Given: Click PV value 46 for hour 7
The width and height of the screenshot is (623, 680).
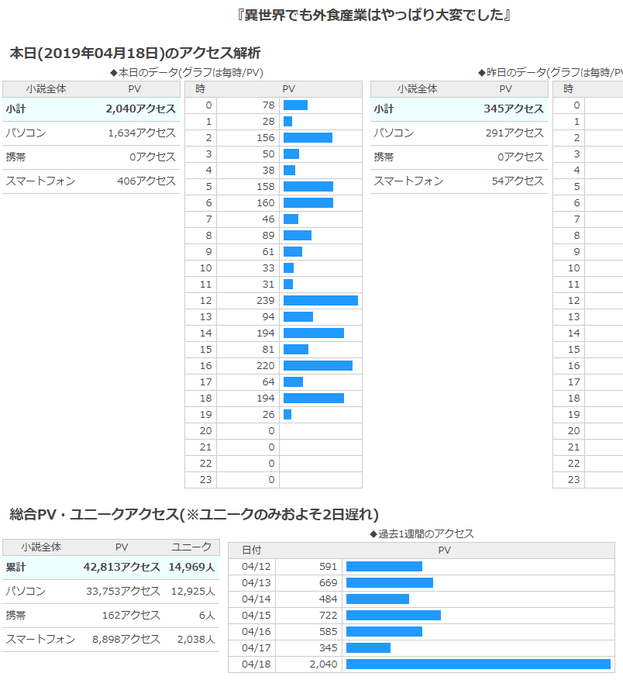Looking at the screenshot, I should pyautogui.click(x=268, y=219).
